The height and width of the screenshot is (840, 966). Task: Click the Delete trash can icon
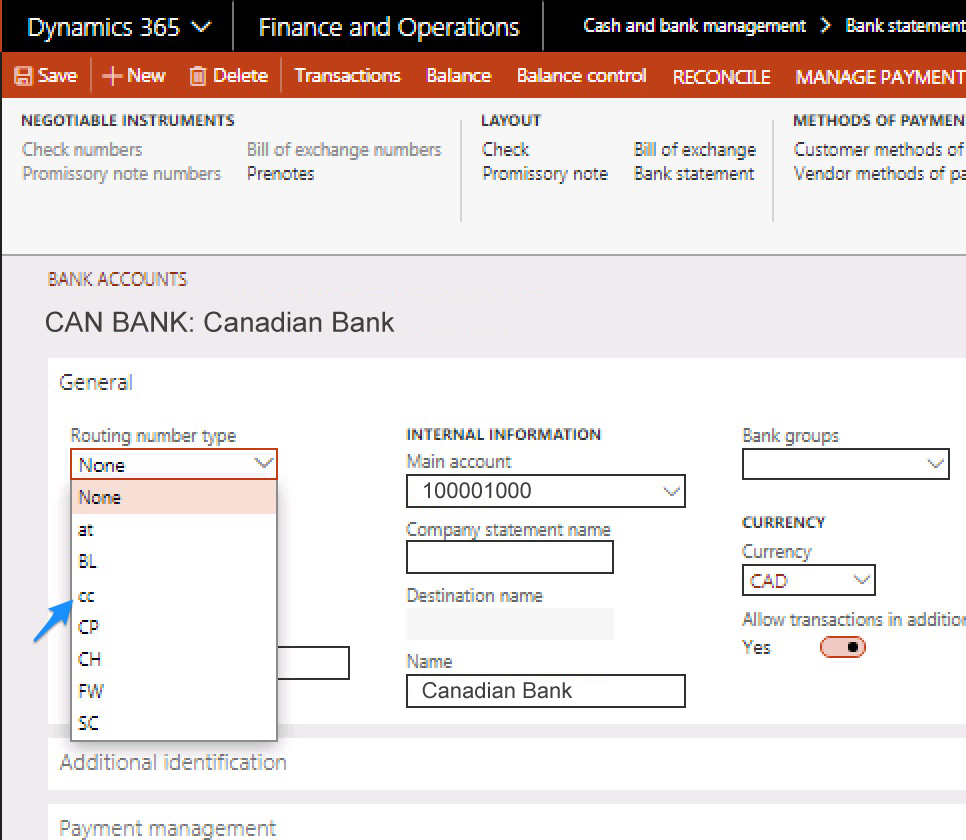click(x=197, y=76)
